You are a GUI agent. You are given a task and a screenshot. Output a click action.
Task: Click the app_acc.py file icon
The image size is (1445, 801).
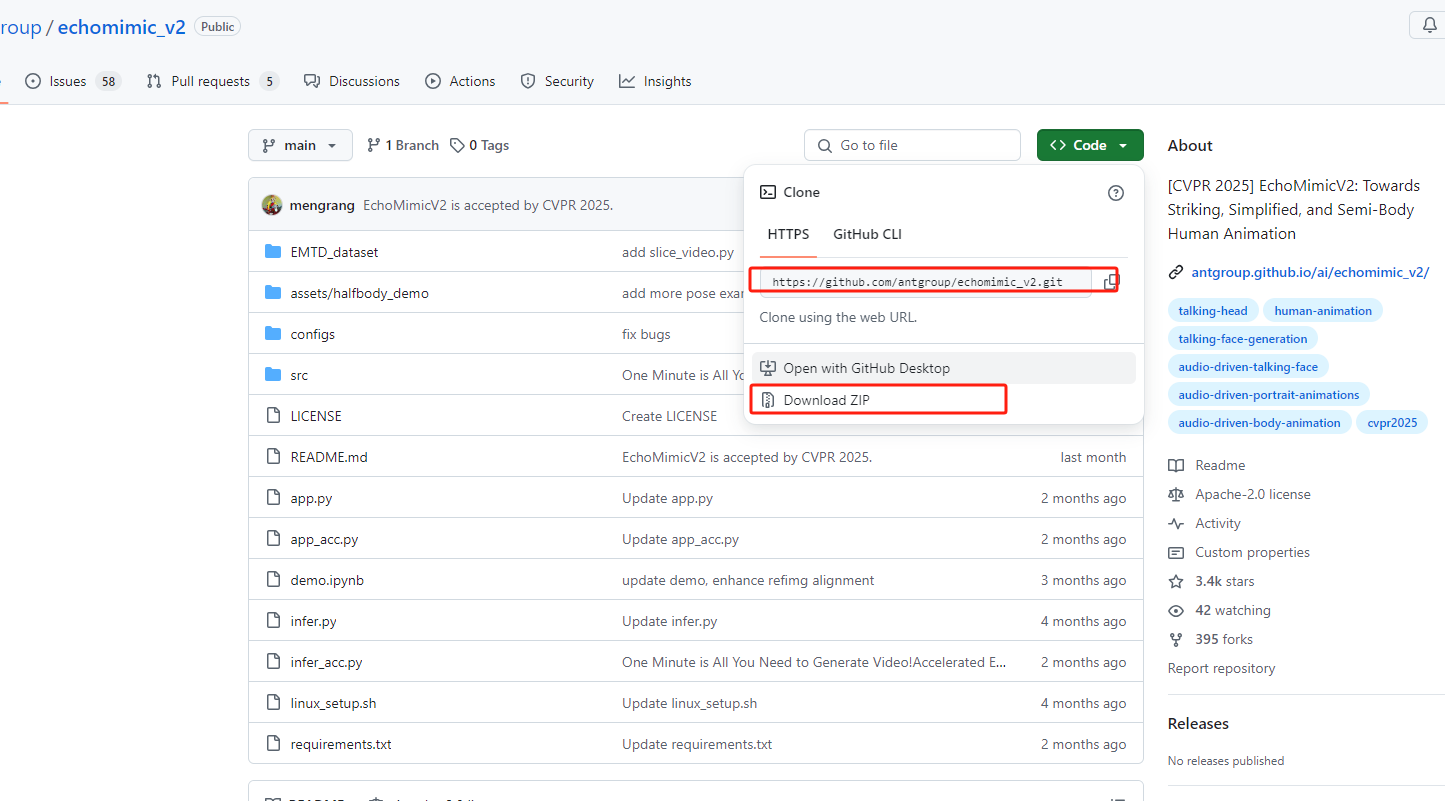pyautogui.click(x=273, y=539)
